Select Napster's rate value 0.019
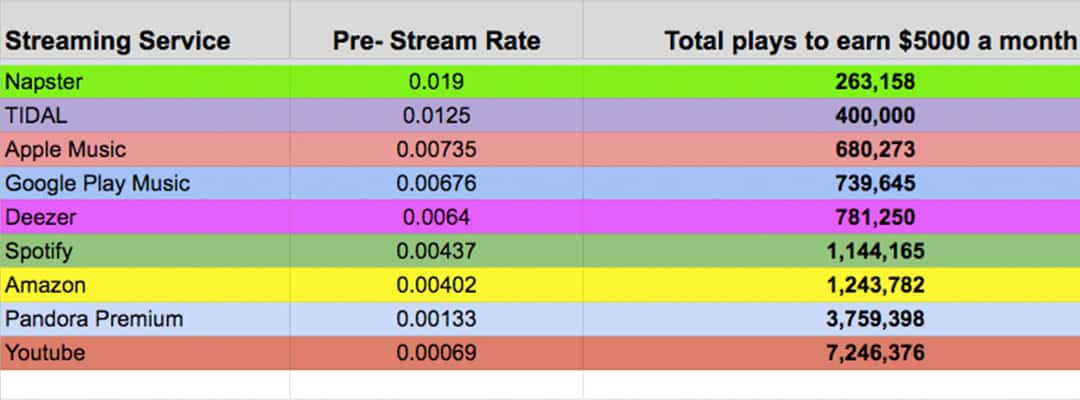Image resolution: width=1080 pixels, height=400 pixels. 436,82
